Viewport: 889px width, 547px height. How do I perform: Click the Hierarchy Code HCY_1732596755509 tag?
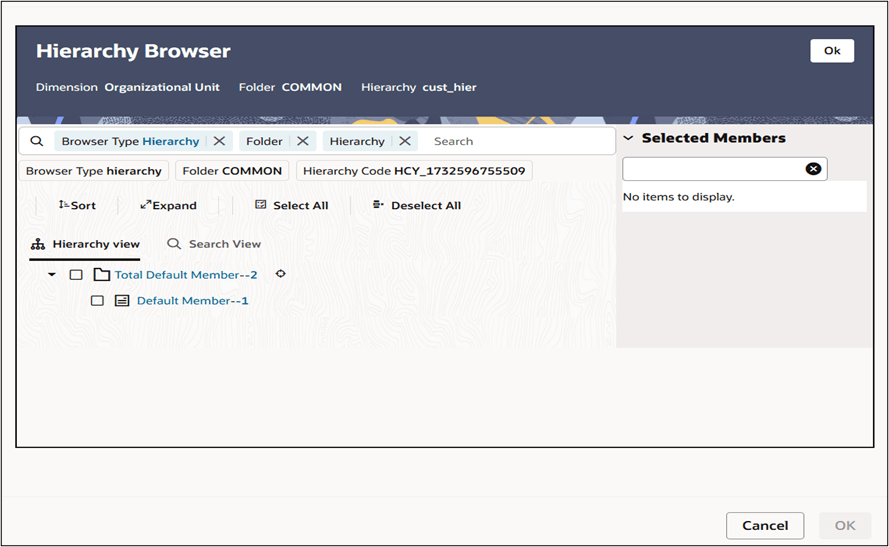[414, 171]
